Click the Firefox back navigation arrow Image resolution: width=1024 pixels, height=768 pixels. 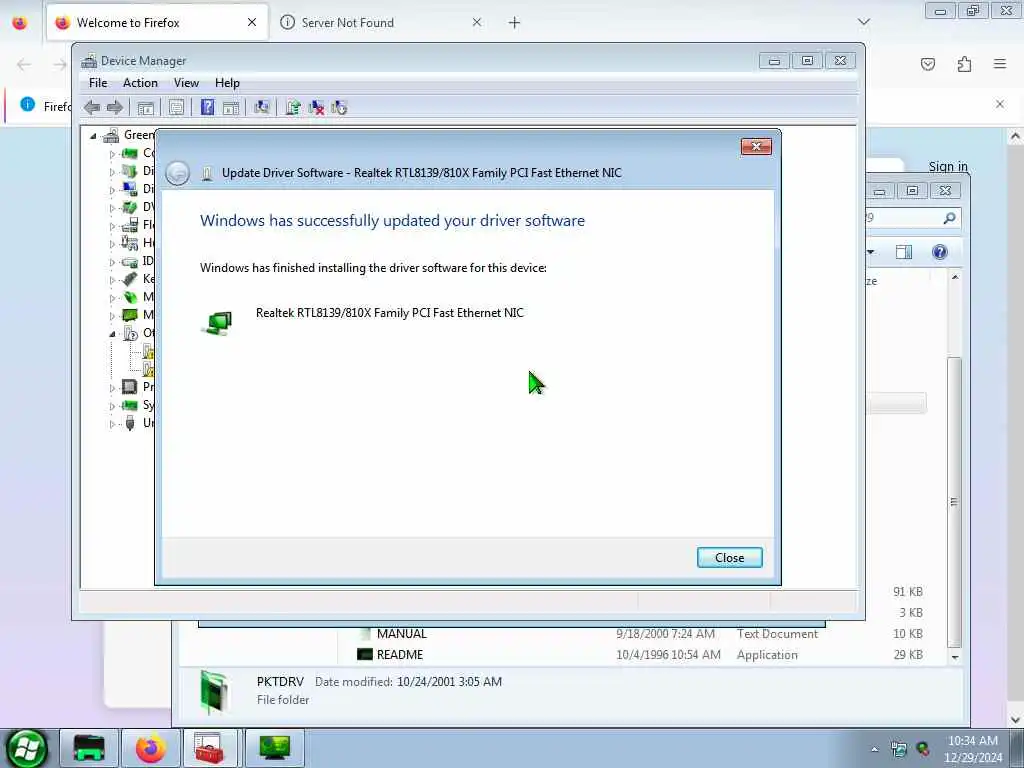(24, 64)
